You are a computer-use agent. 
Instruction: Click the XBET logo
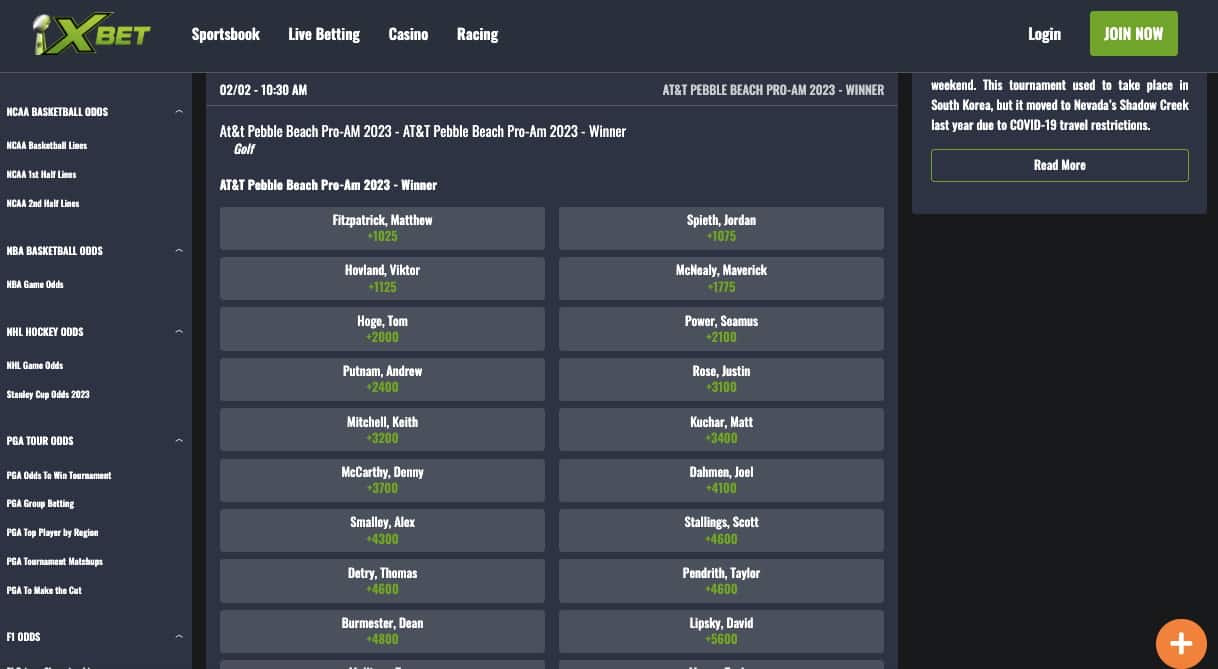(91, 35)
